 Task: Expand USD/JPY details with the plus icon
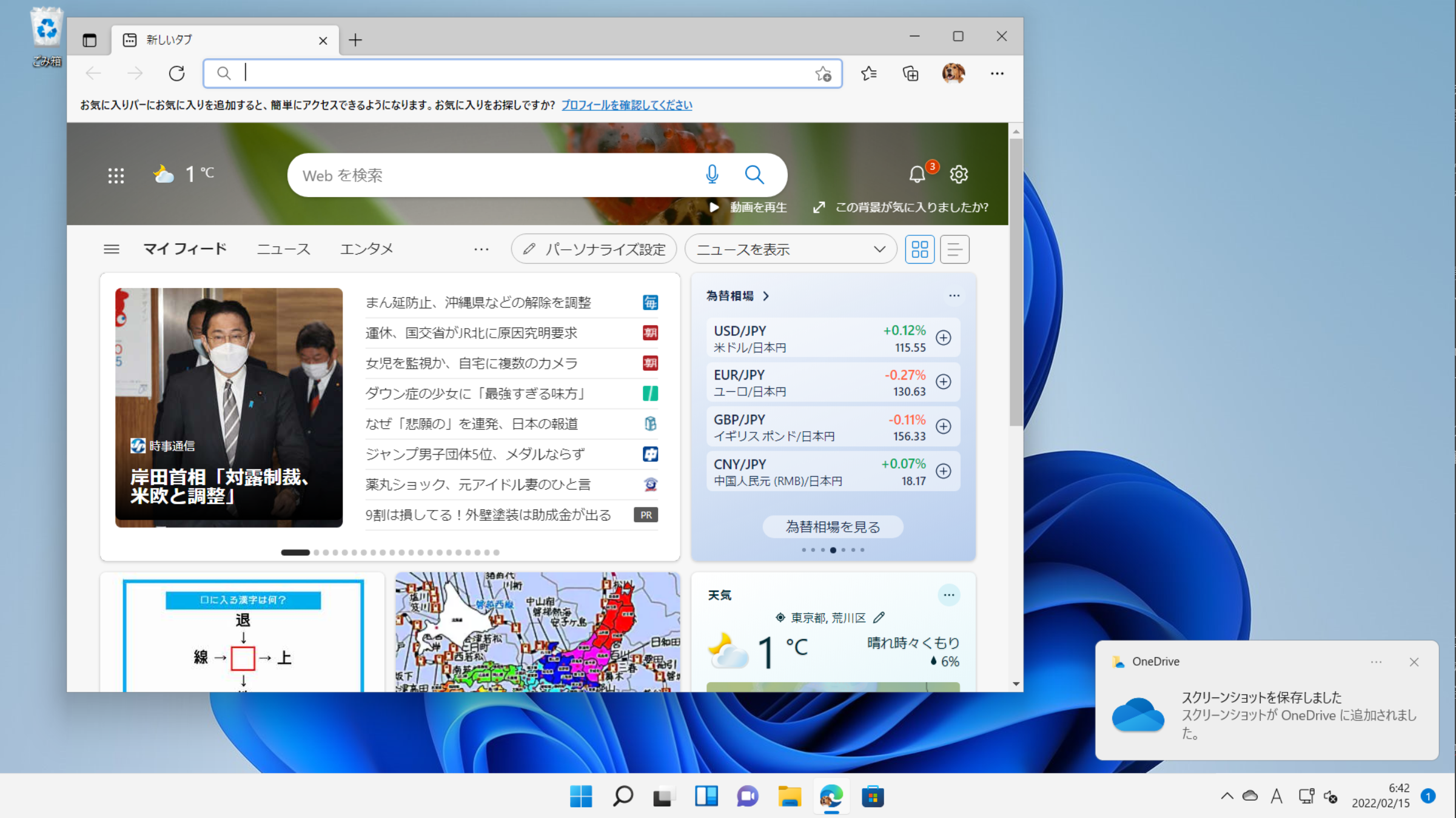(x=944, y=338)
